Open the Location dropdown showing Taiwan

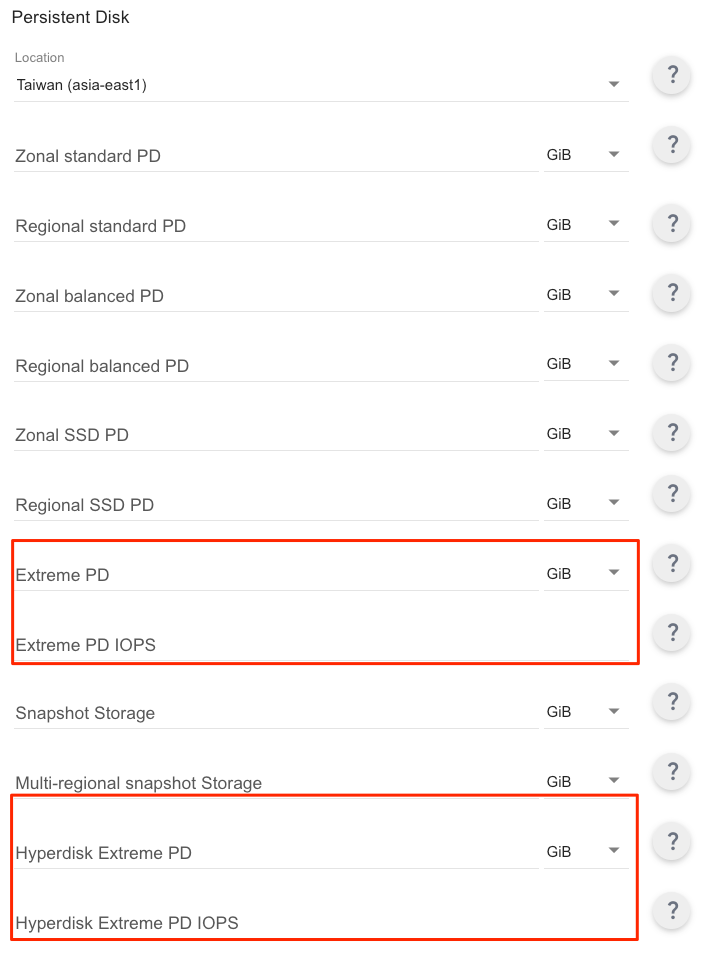tap(321, 85)
